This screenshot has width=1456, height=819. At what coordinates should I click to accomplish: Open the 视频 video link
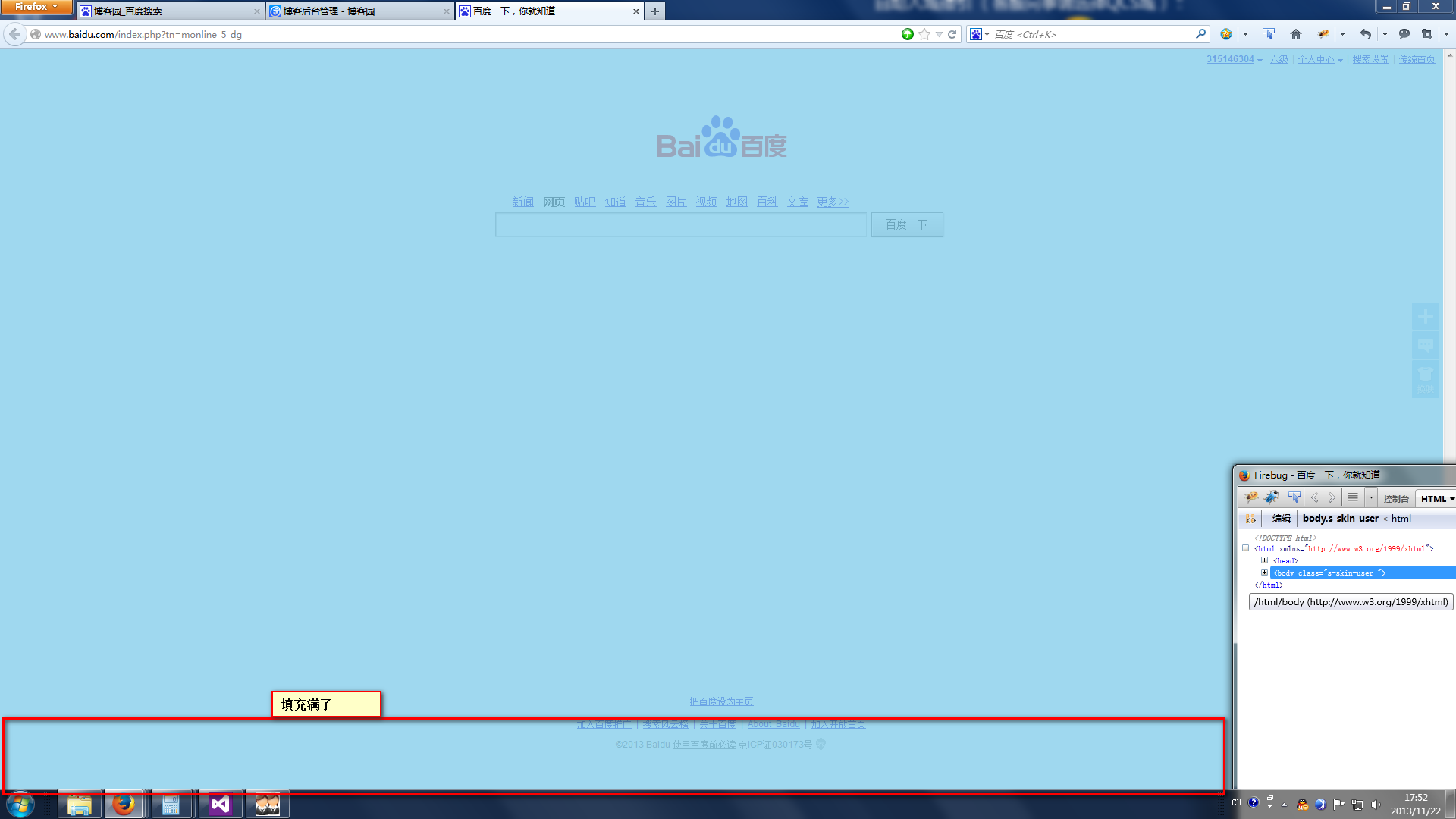706,202
